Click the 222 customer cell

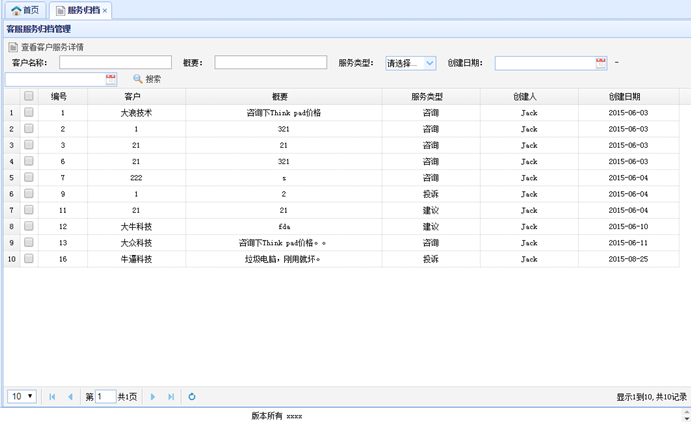point(136,178)
